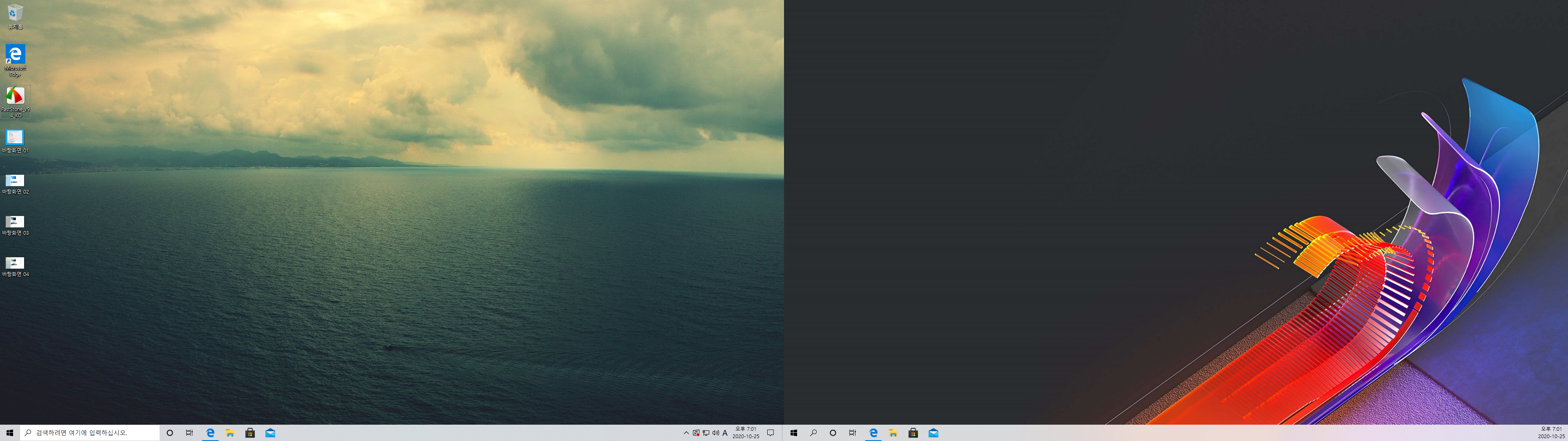The image size is (1568, 441).
Task: Open the volume speaker tray icon
Action: click(x=715, y=433)
